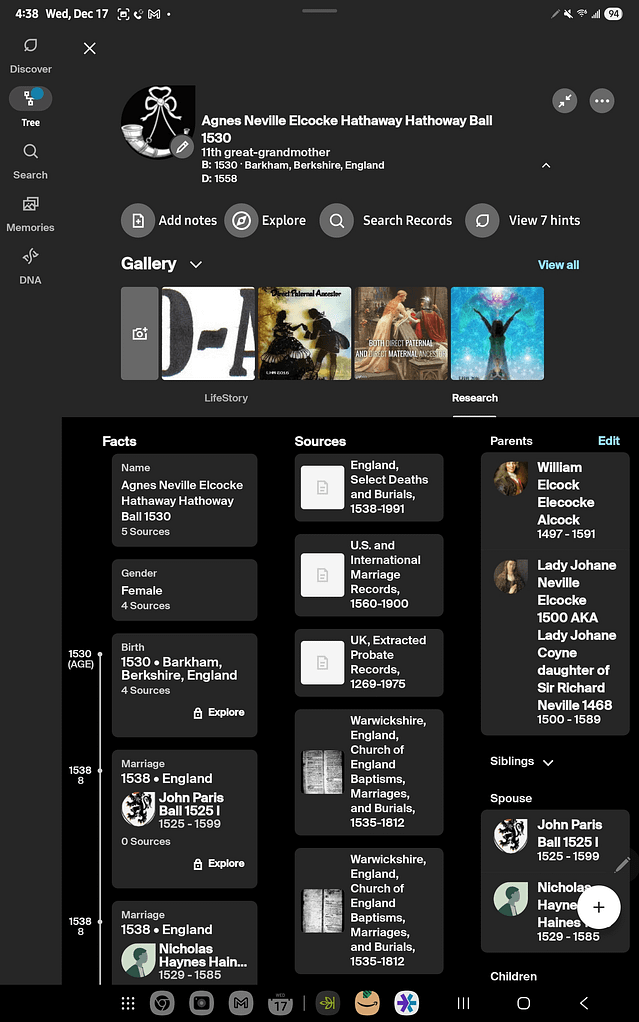
Task: Tap the 1530 birth timeline marker
Action: (100, 654)
